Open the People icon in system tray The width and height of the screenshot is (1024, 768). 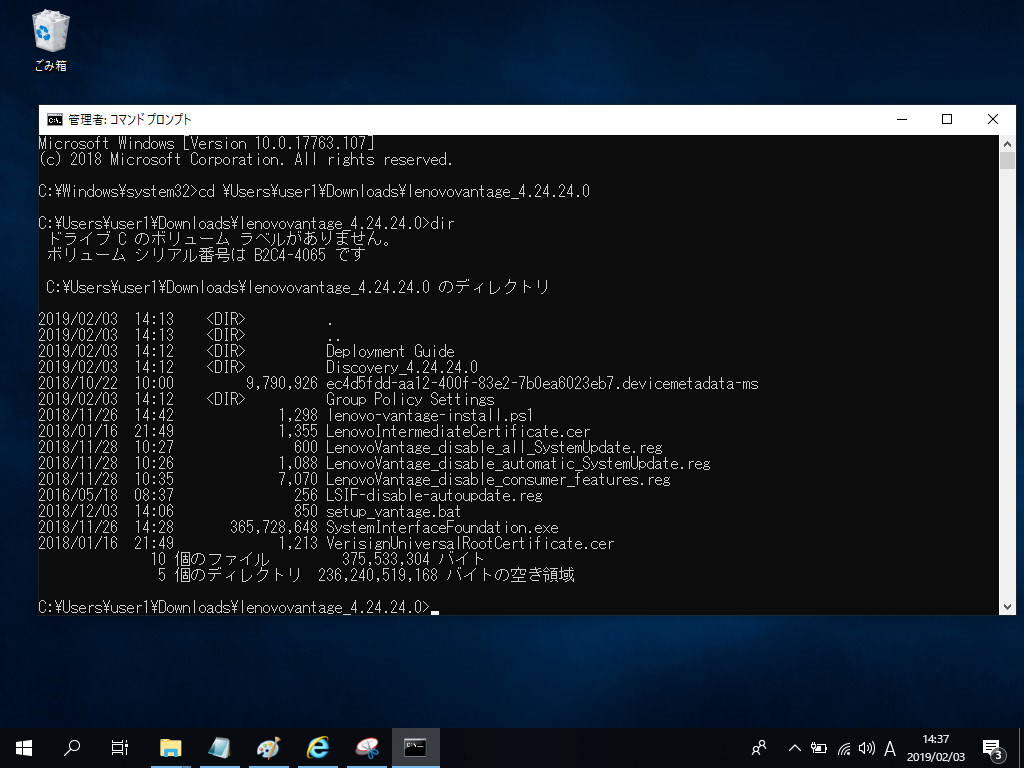759,748
